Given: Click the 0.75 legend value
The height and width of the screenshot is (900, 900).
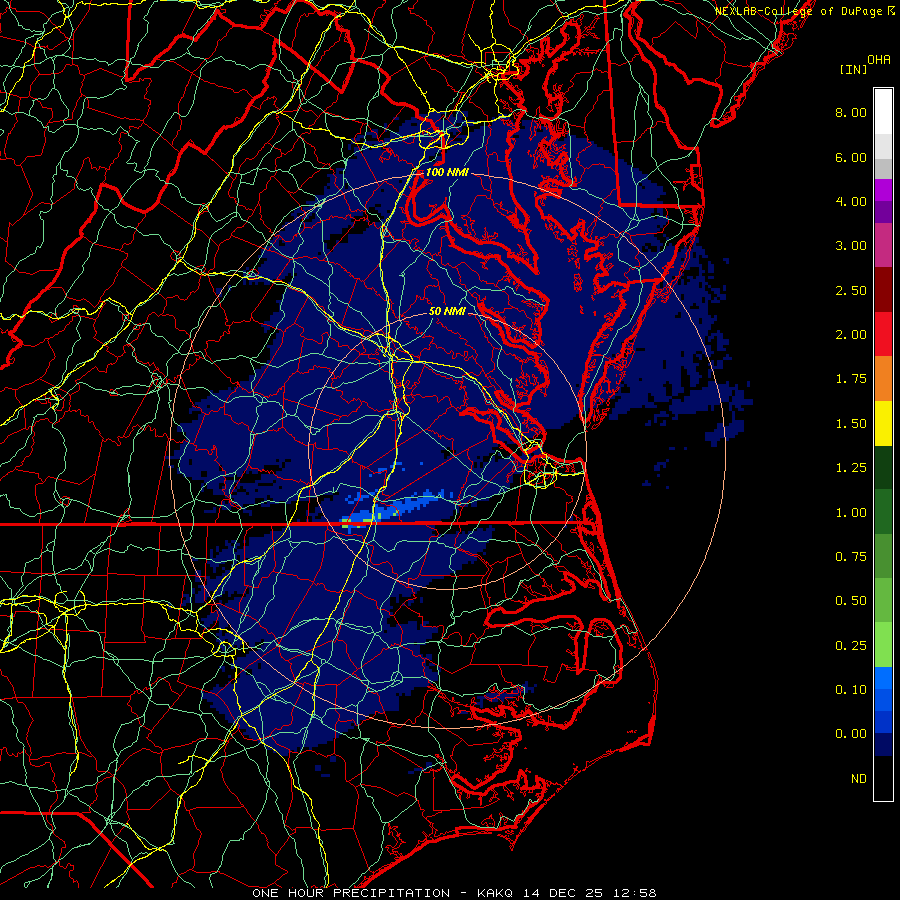Looking at the screenshot, I should 851,557.
